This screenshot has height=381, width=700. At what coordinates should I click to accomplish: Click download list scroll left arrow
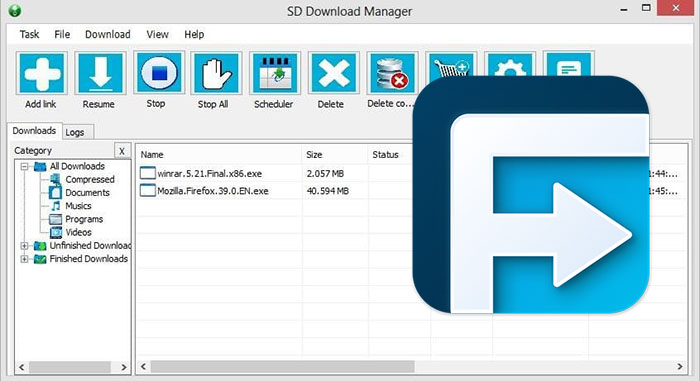(x=143, y=367)
